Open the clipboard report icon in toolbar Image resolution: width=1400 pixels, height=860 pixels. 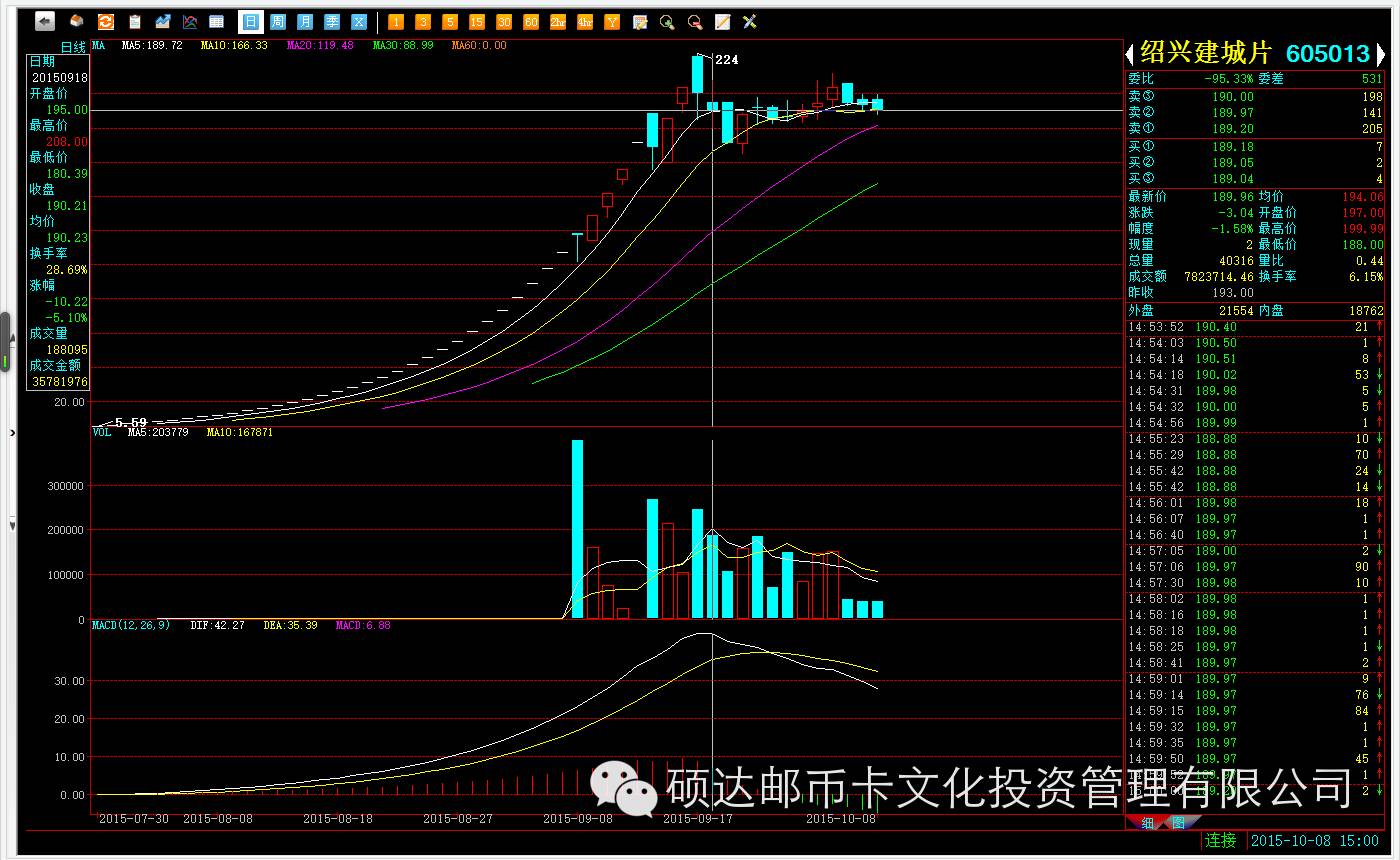click(134, 21)
